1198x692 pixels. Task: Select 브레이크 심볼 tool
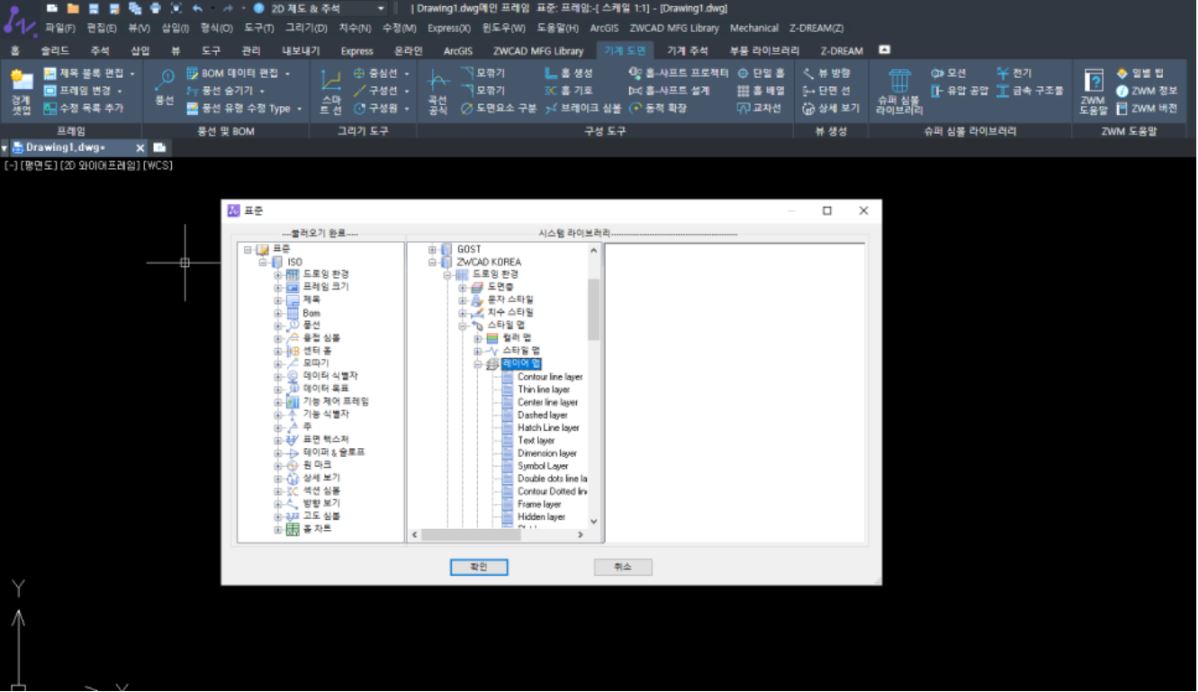point(582,108)
